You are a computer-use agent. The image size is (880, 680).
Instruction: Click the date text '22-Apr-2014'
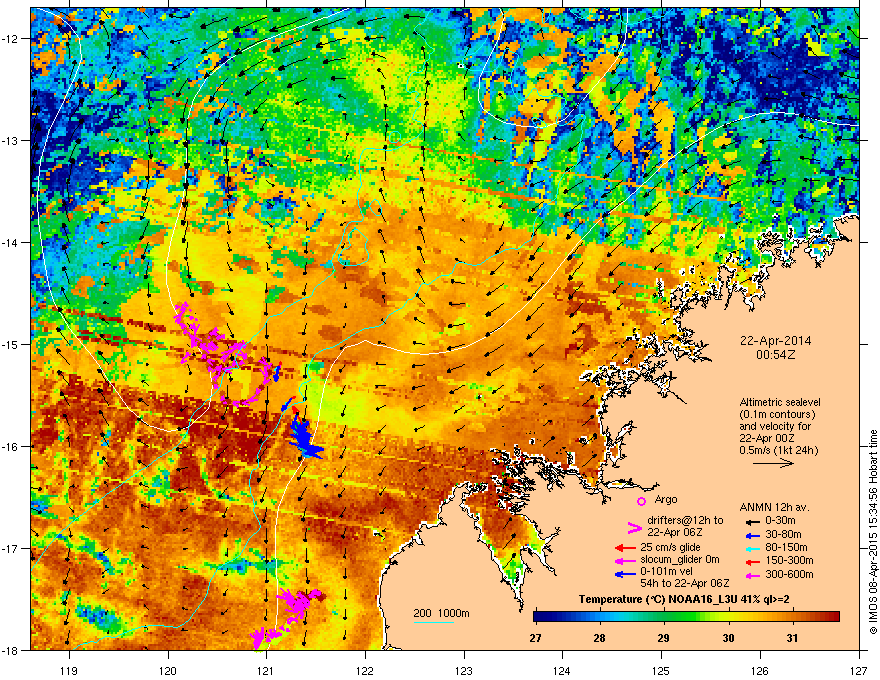point(775,341)
